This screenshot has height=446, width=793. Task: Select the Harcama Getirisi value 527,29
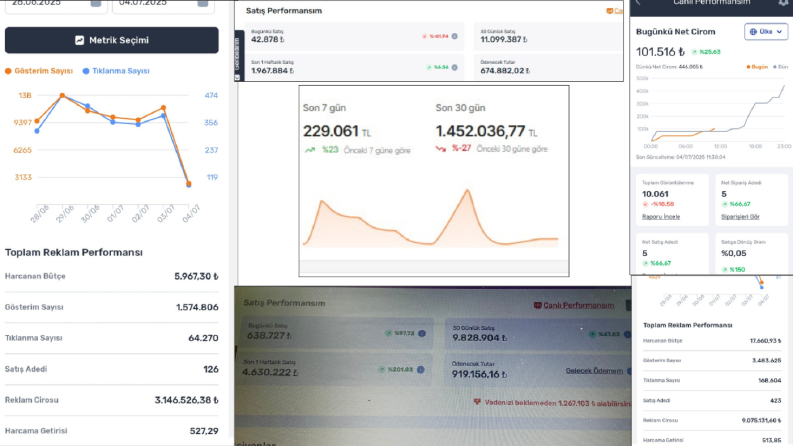point(204,431)
